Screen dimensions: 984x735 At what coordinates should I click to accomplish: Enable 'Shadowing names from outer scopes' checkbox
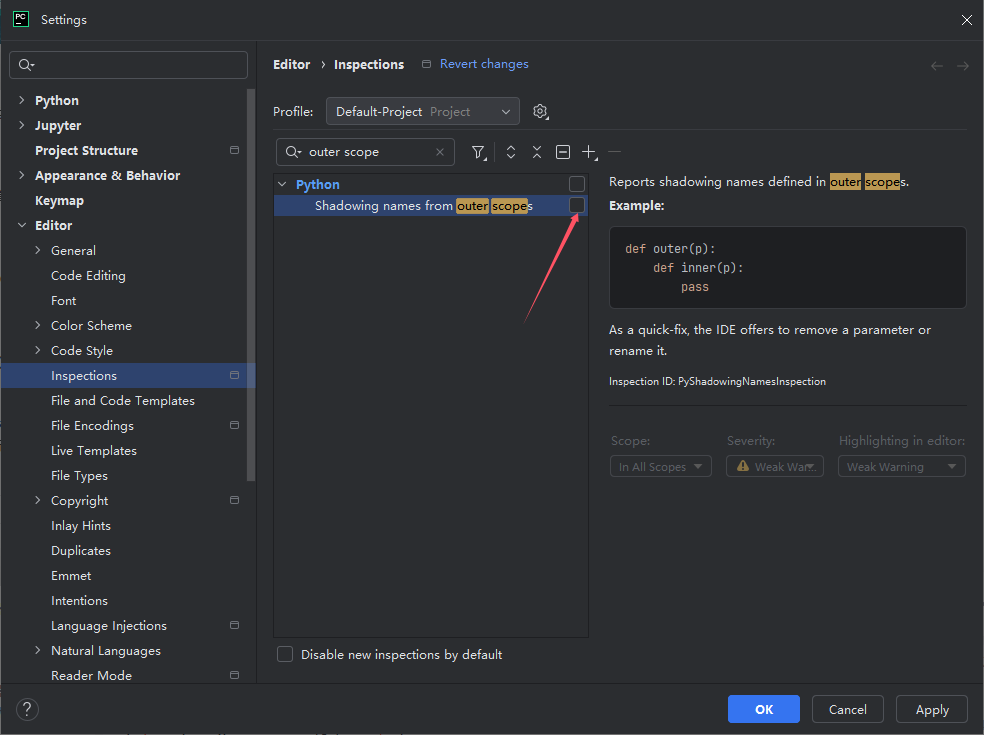[x=577, y=205]
